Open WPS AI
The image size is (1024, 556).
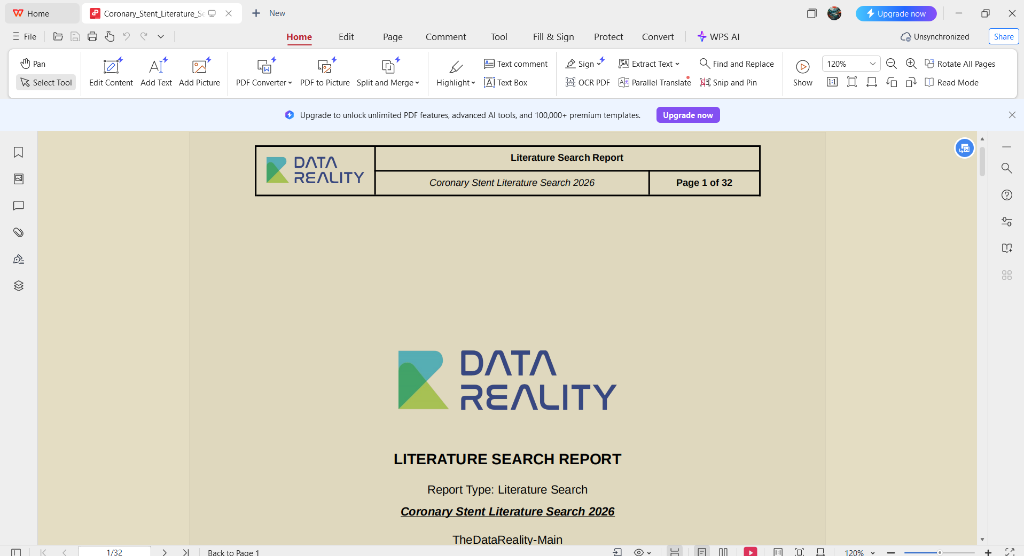718,37
